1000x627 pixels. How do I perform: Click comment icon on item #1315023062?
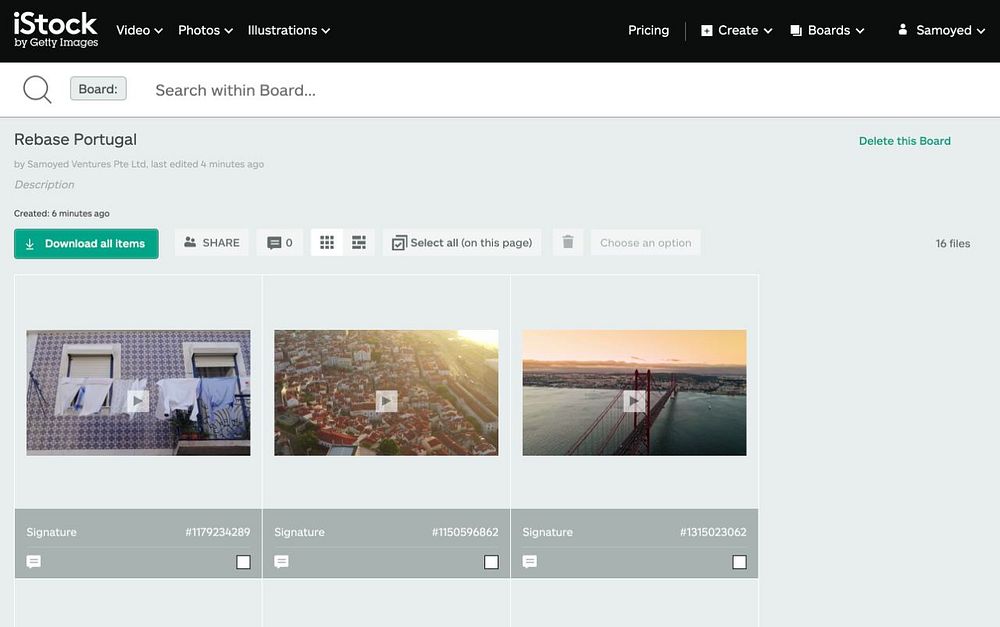pyautogui.click(x=529, y=561)
